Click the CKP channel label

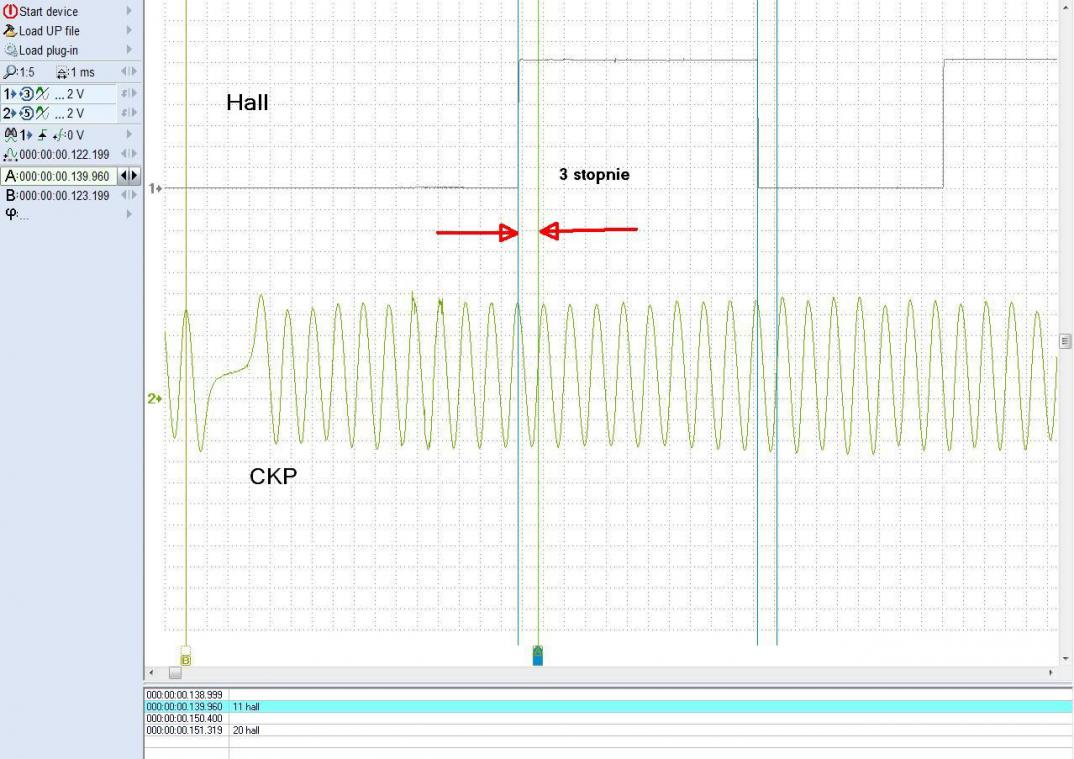pos(273,476)
